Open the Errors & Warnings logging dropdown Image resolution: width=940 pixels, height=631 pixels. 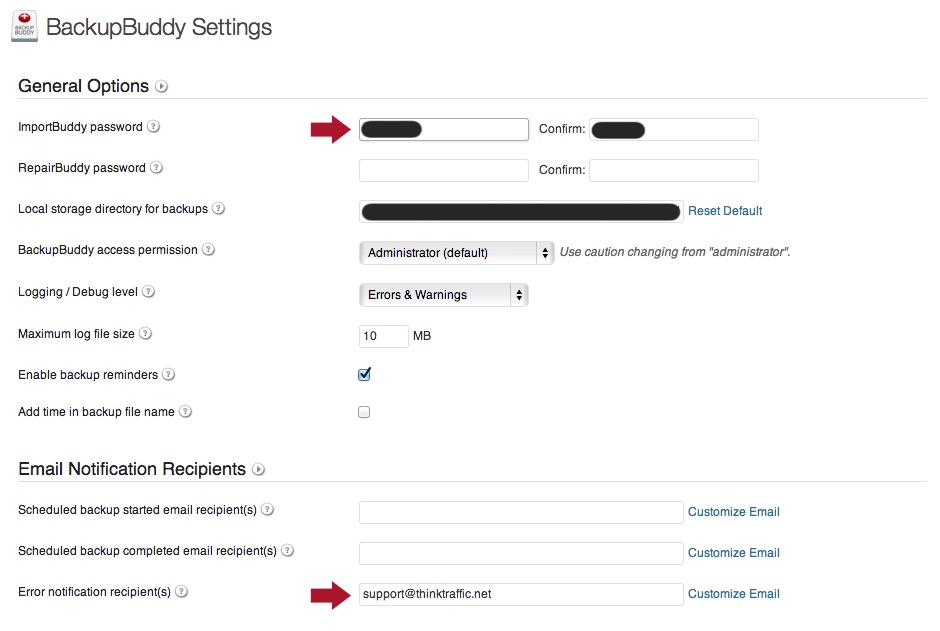pos(443,295)
